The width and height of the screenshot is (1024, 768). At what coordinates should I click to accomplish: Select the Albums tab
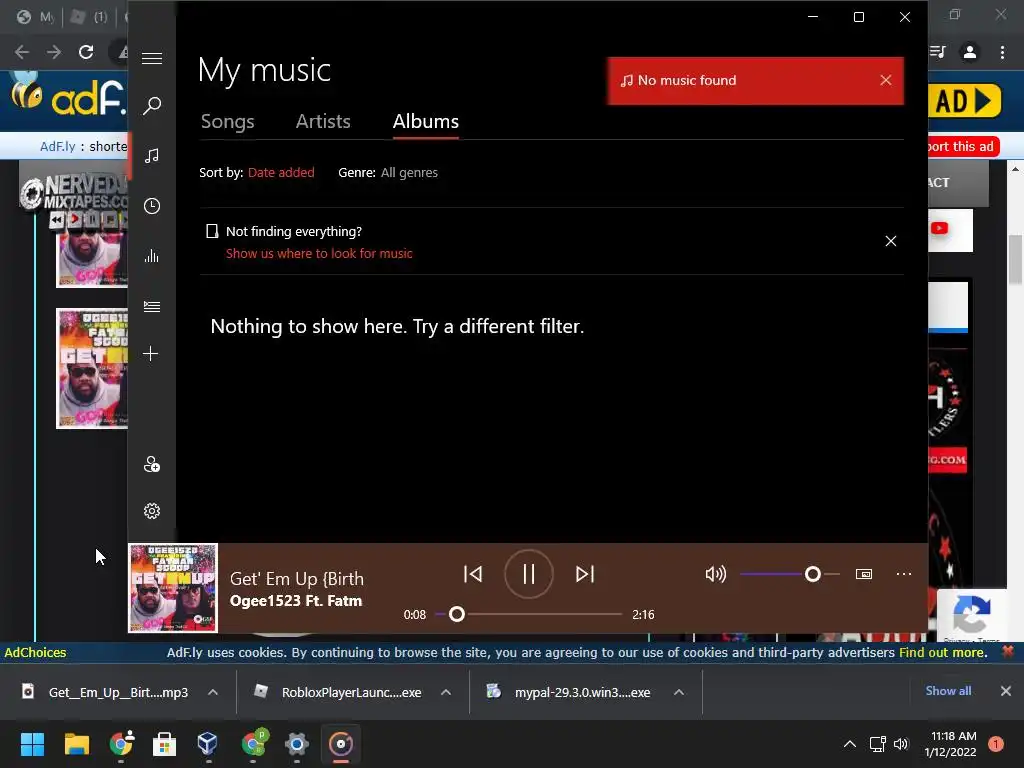[x=426, y=121]
